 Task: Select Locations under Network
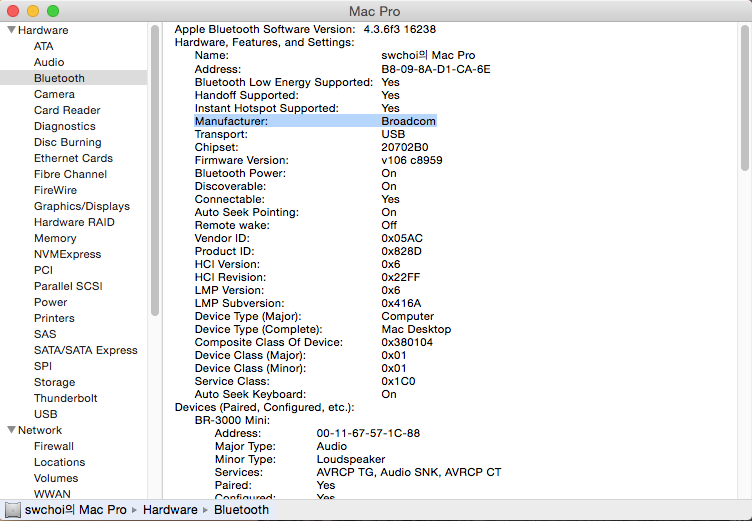(59, 462)
